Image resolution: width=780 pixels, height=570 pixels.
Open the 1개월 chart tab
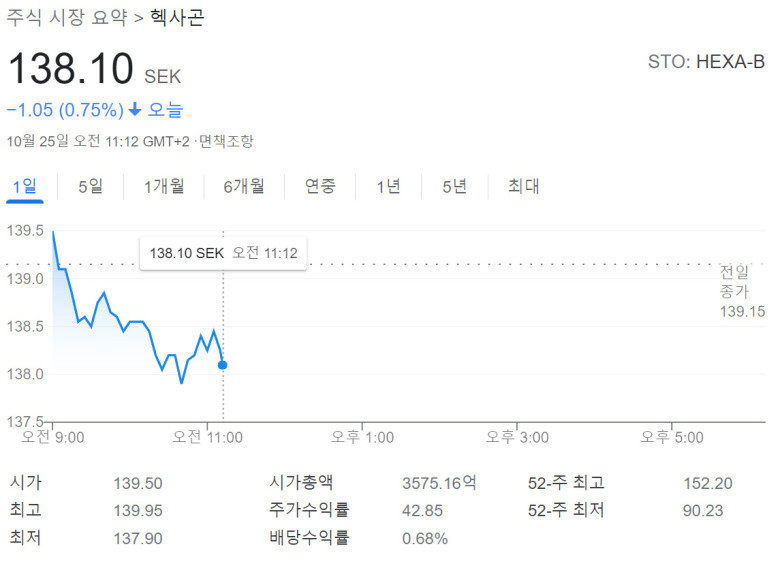click(164, 187)
